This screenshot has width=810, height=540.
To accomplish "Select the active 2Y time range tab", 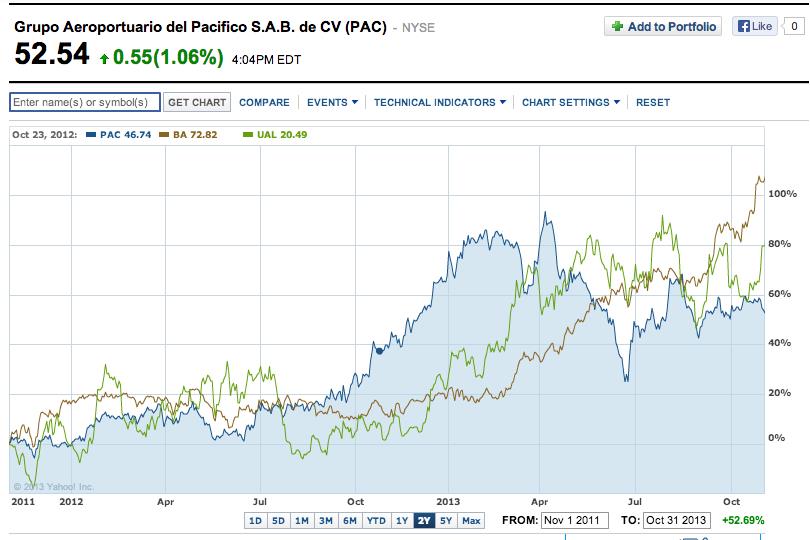I will point(424,520).
